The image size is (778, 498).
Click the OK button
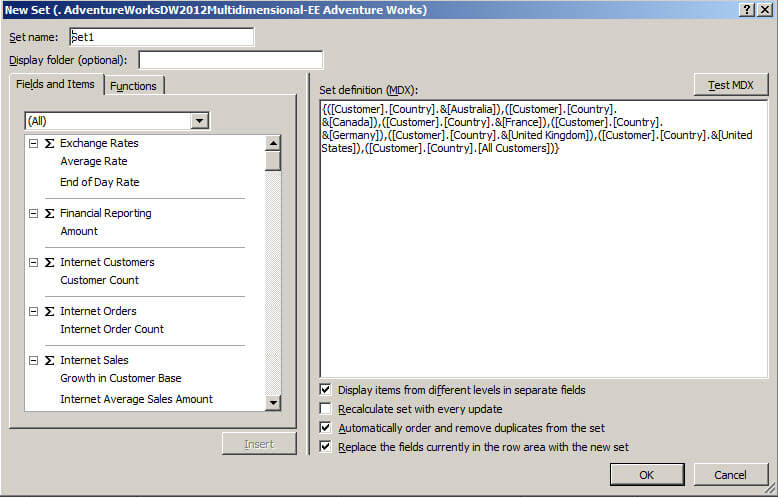[x=647, y=475]
